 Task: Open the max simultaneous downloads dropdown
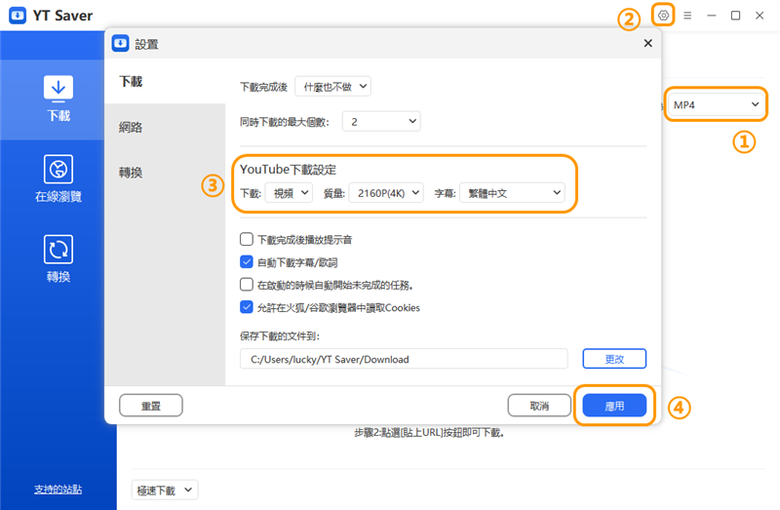click(381, 121)
